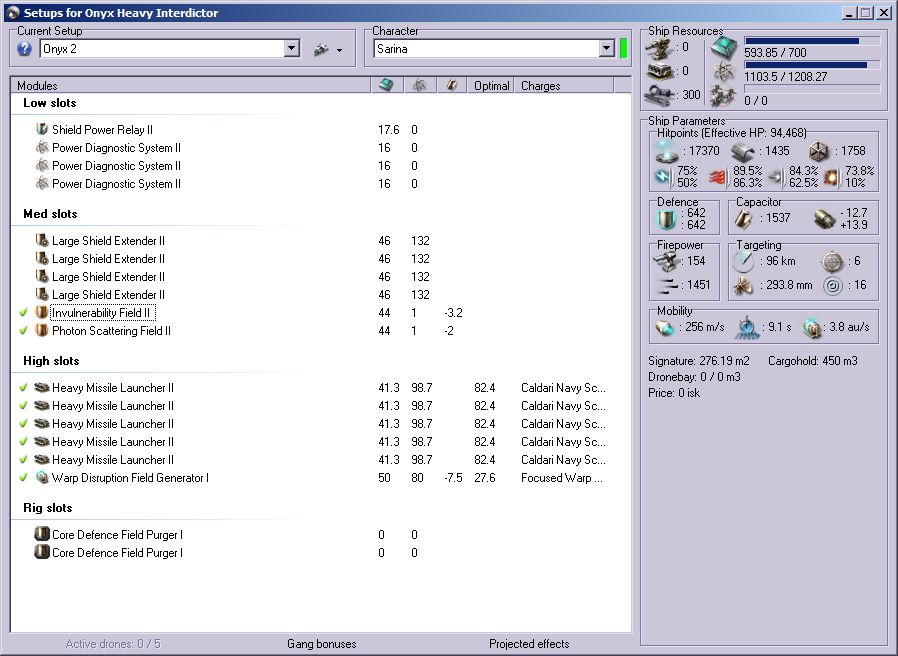Click the Optimal column header
The width and height of the screenshot is (898, 656).
[491, 85]
